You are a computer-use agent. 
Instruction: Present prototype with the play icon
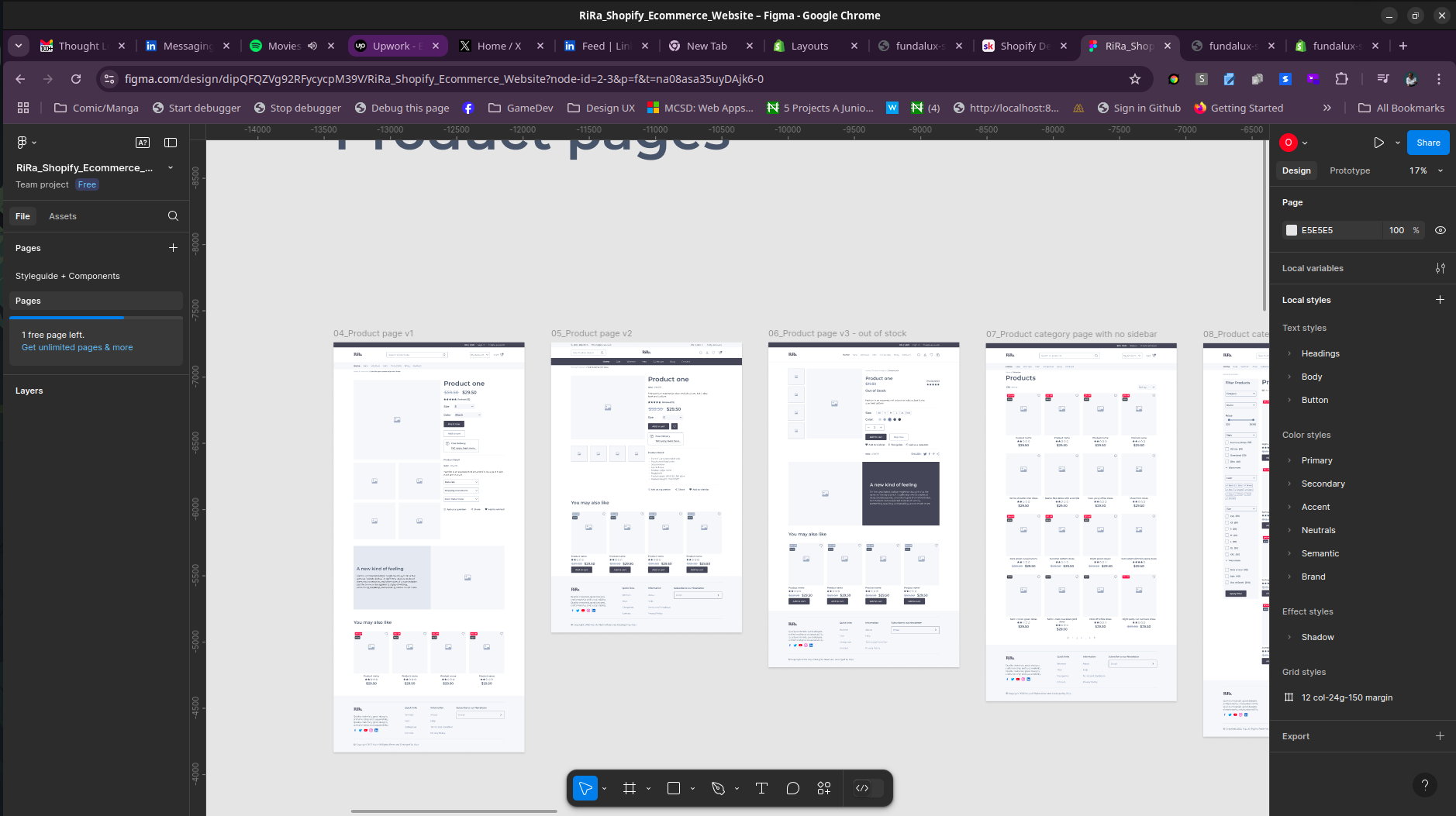tap(1378, 143)
